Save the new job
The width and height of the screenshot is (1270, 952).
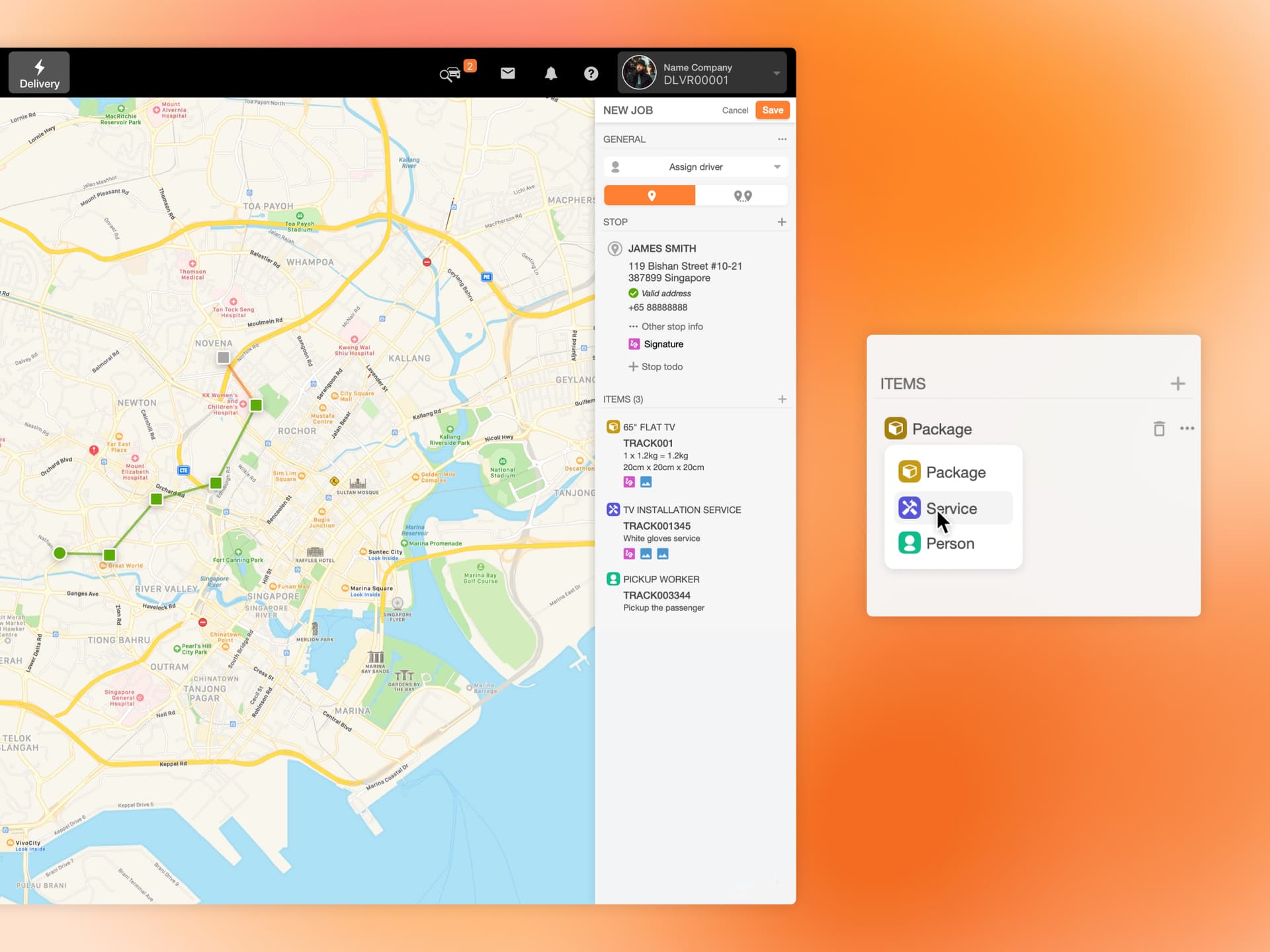tap(772, 110)
